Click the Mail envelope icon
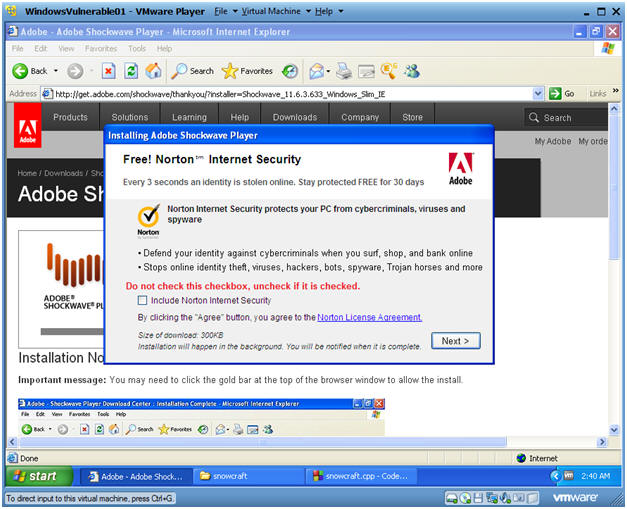Image resolution: width=627 pixels, height=509 pixels. click(x=317, y=71)
